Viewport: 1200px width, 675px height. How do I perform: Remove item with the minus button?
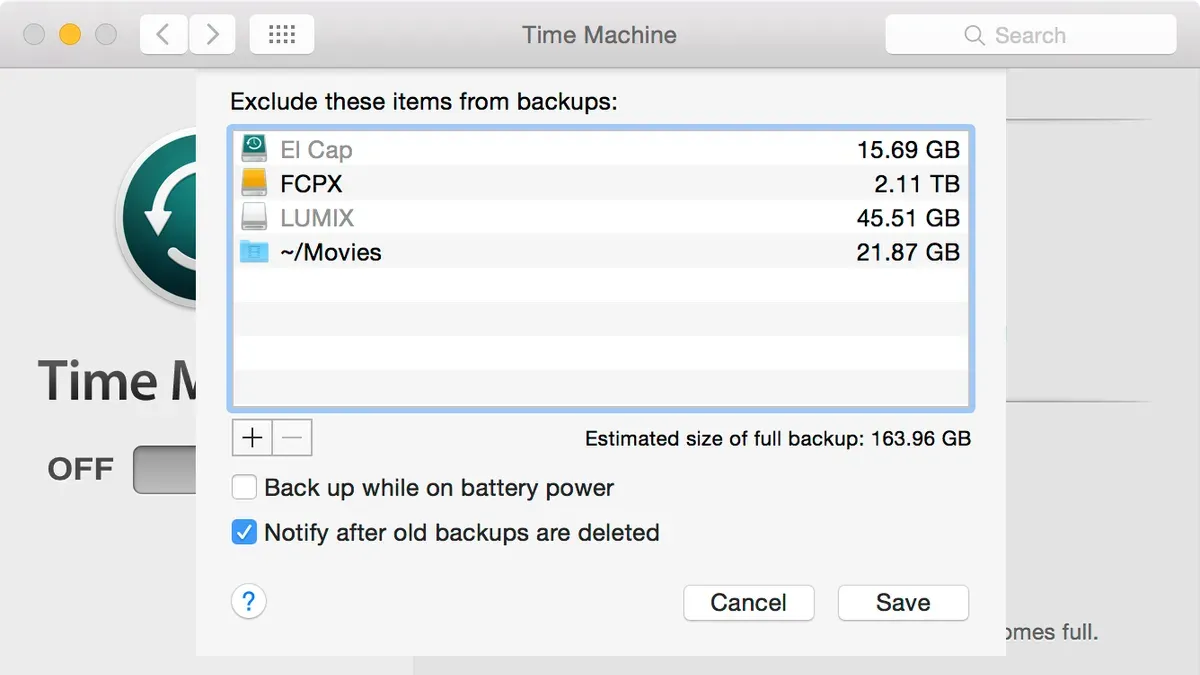click(293, 437)
